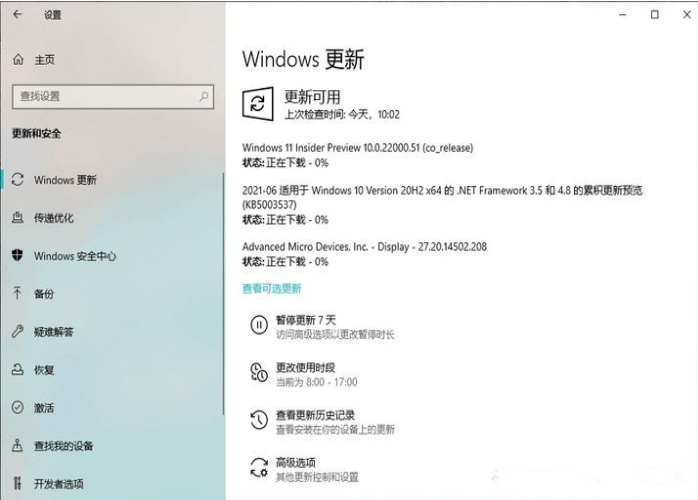Screen dimensions: 698x500
Task: Go to 备份 settings
Action: pos(44,294)
